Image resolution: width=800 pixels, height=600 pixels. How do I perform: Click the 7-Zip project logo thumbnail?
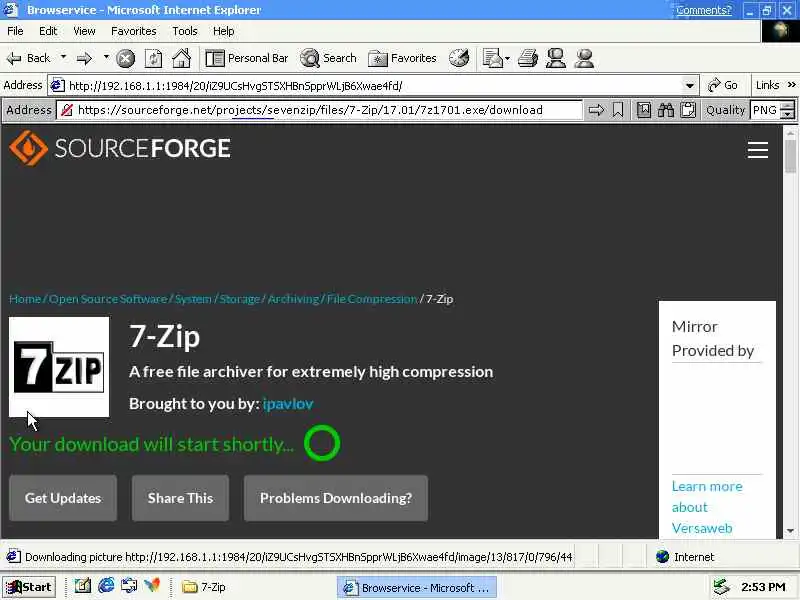[x=59, y=367]
